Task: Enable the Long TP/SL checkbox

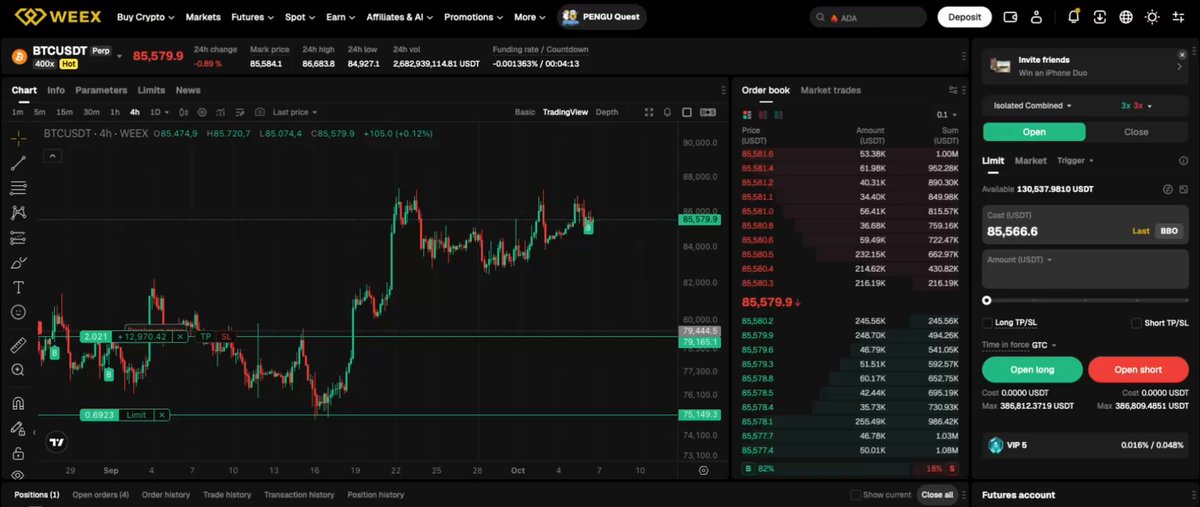Action: pyautogui.click(x=988, y=323)
